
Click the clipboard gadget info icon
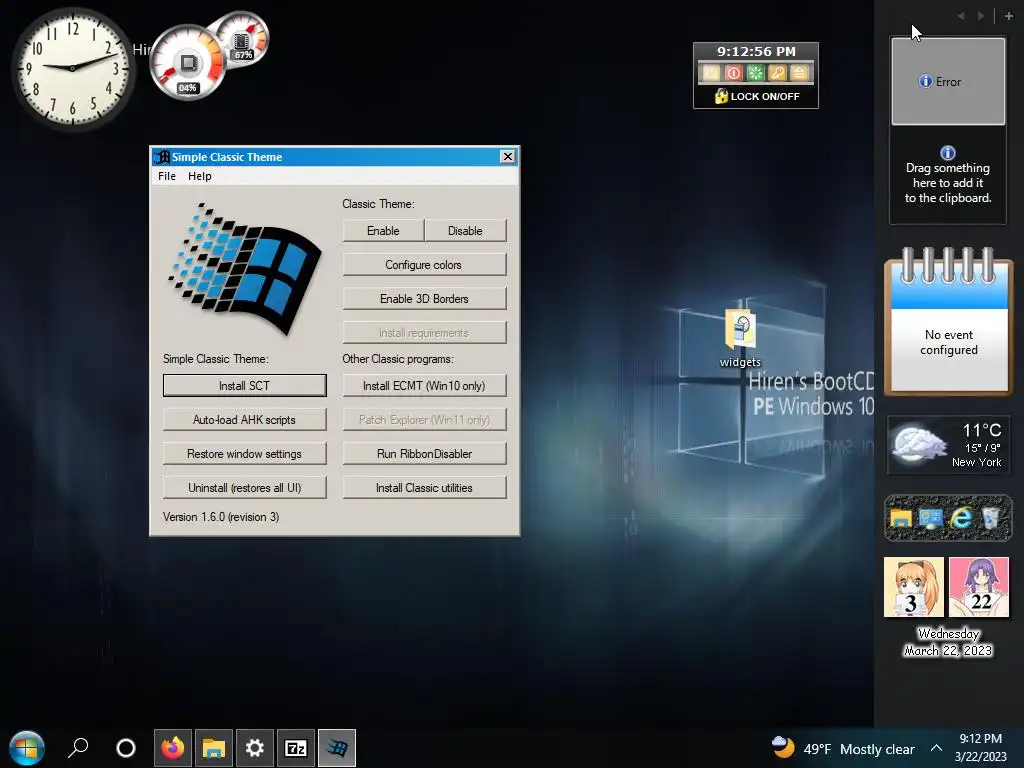(948, 153)
